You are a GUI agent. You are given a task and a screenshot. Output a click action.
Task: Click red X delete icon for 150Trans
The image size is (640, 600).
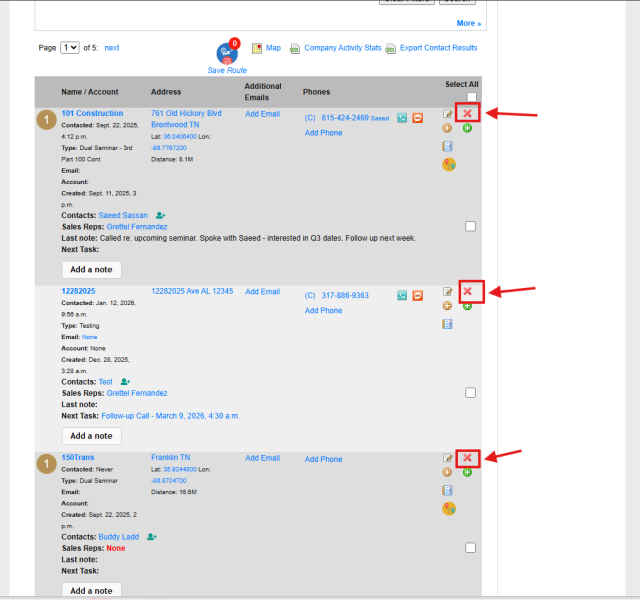[x=467, y=458]
